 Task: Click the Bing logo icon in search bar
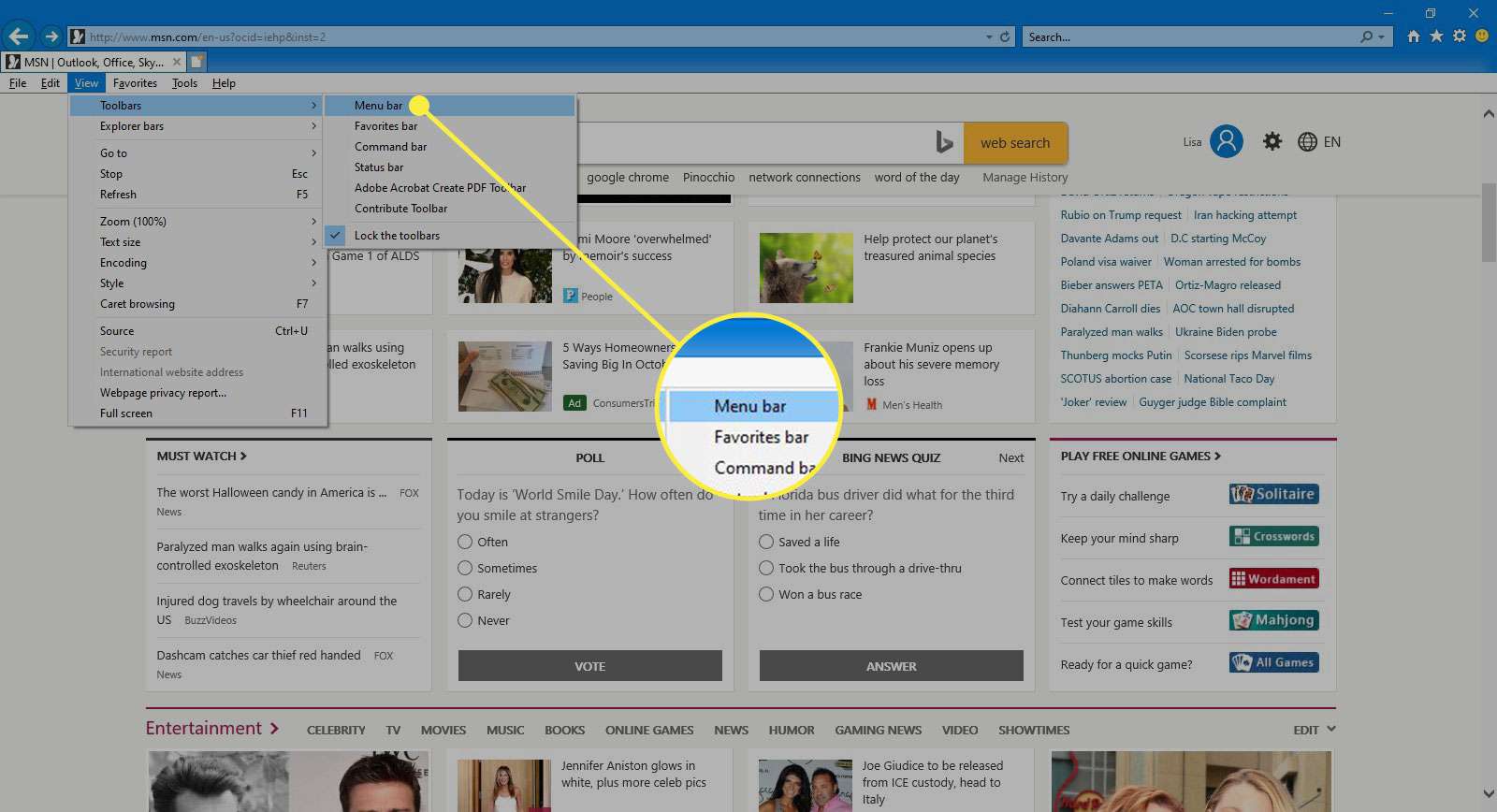(944, 142)
